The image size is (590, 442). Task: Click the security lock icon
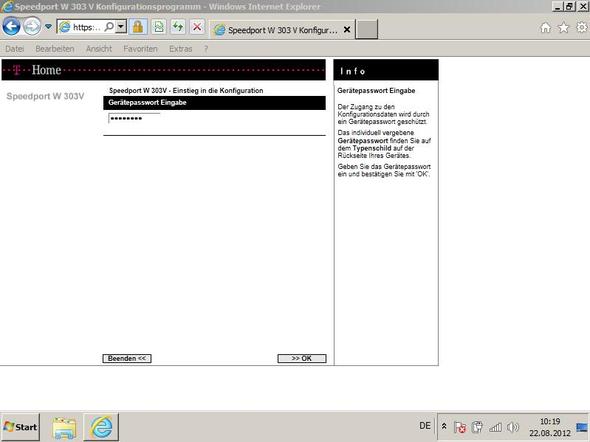click(138, 27)
